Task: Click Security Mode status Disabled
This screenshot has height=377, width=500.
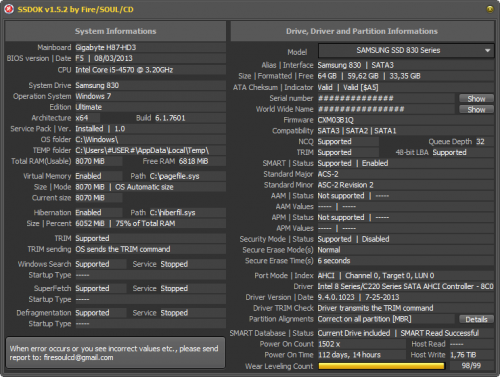Action: (376, 239)
